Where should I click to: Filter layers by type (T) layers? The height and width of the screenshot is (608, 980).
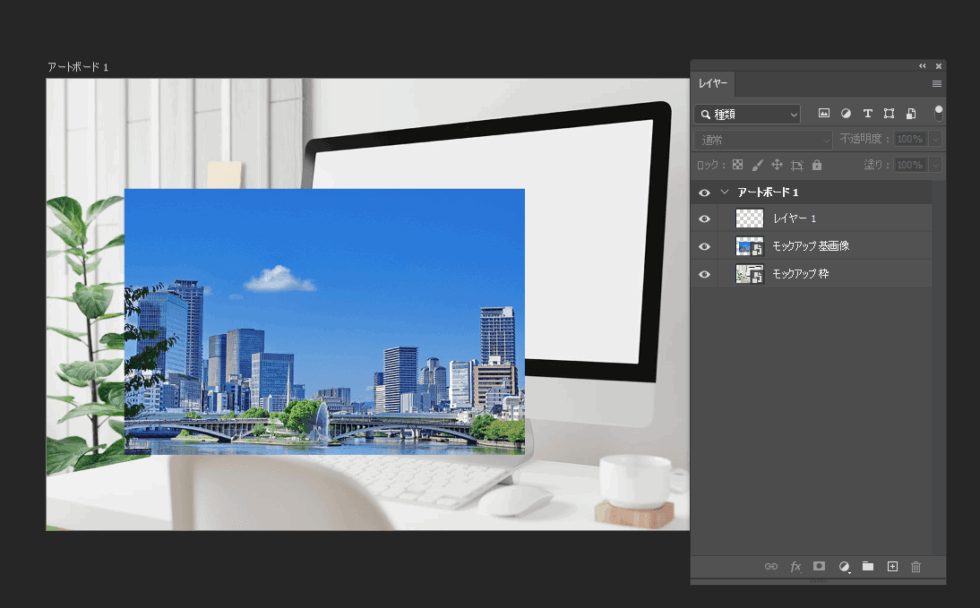coord(867,114)
